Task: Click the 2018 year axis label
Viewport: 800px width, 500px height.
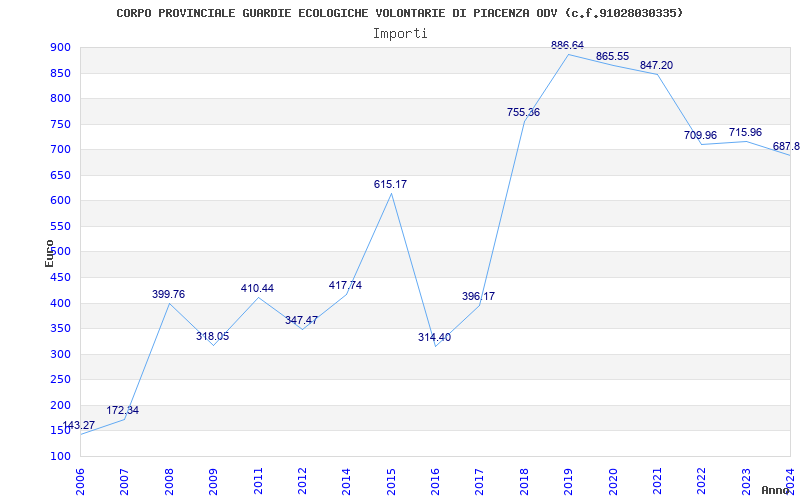Action: [x=524, y=481]
